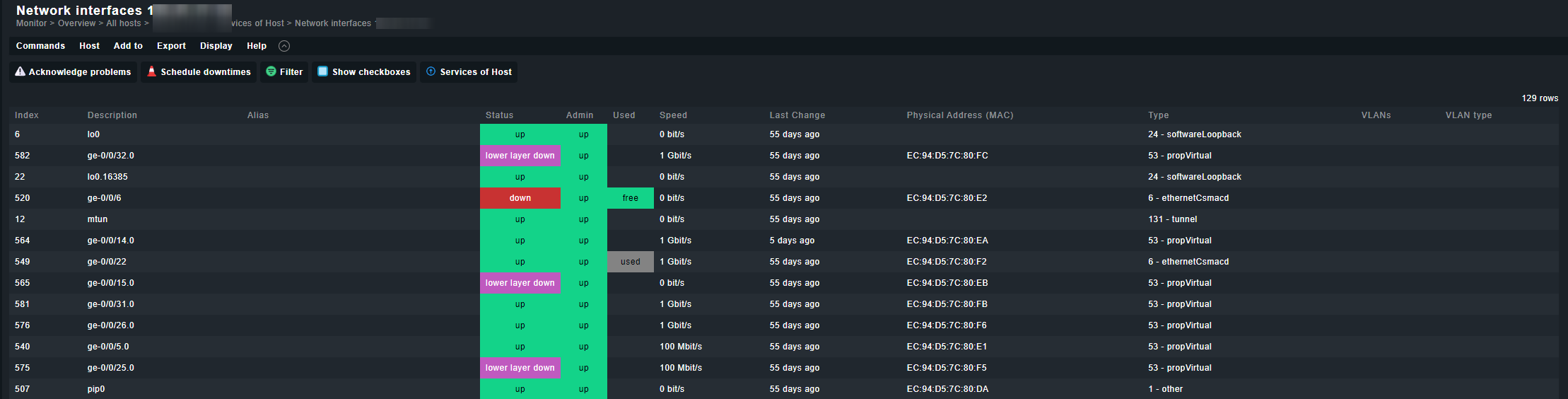The height and width of the screenshot is (399, 1568).
Task: Click the Overview breadcrumb link
Action: [76, 23]
